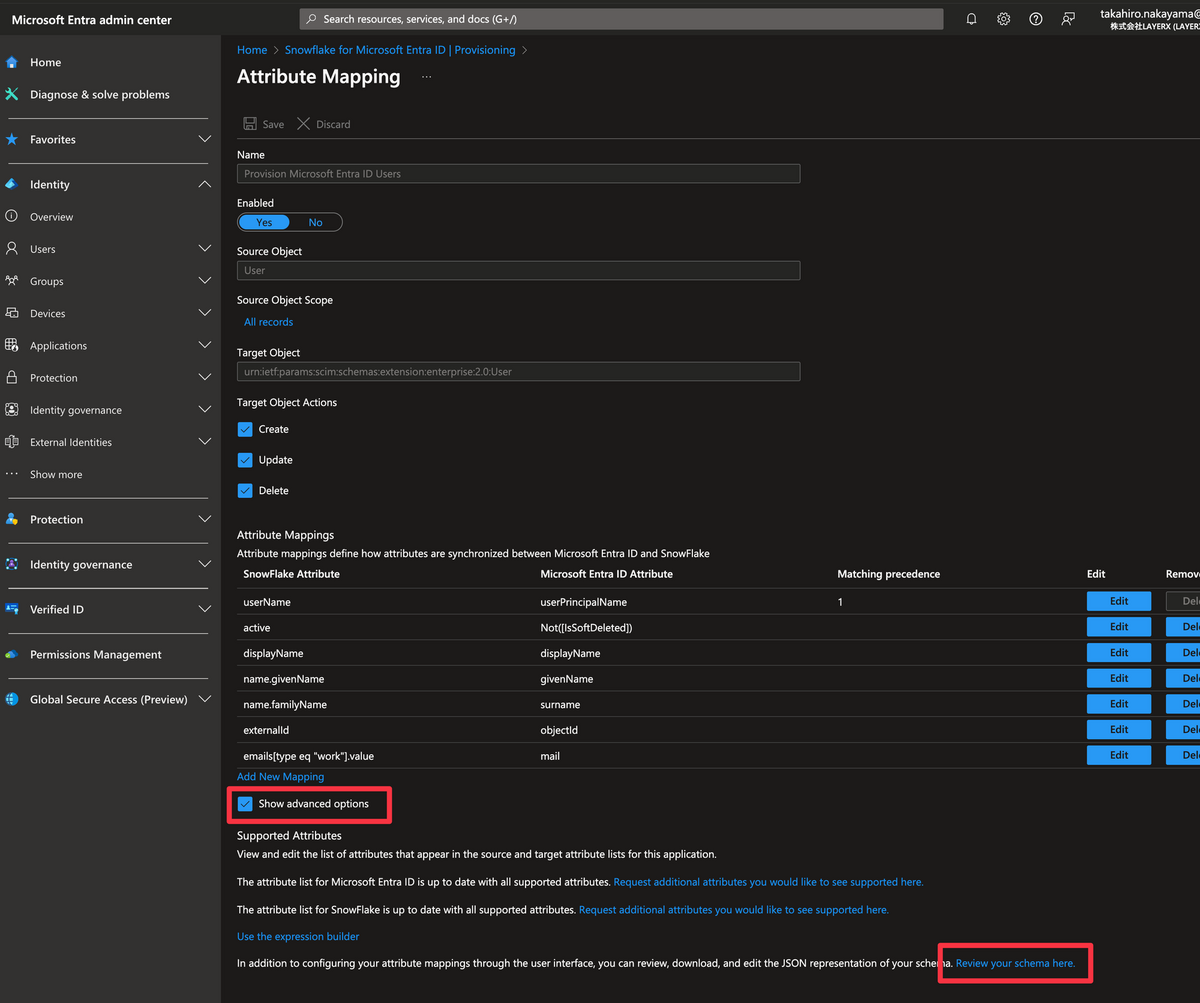Click the Target Object schema field
This screenshot has height=1003, width=1200.
[518, 371]
